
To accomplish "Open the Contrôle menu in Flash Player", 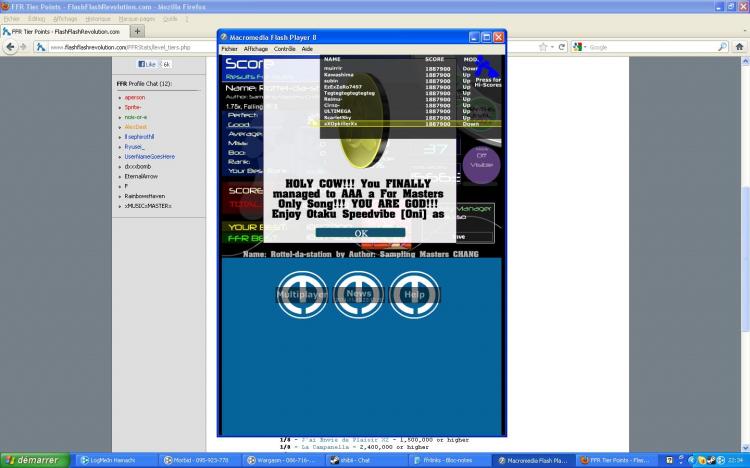I will 284,48.
